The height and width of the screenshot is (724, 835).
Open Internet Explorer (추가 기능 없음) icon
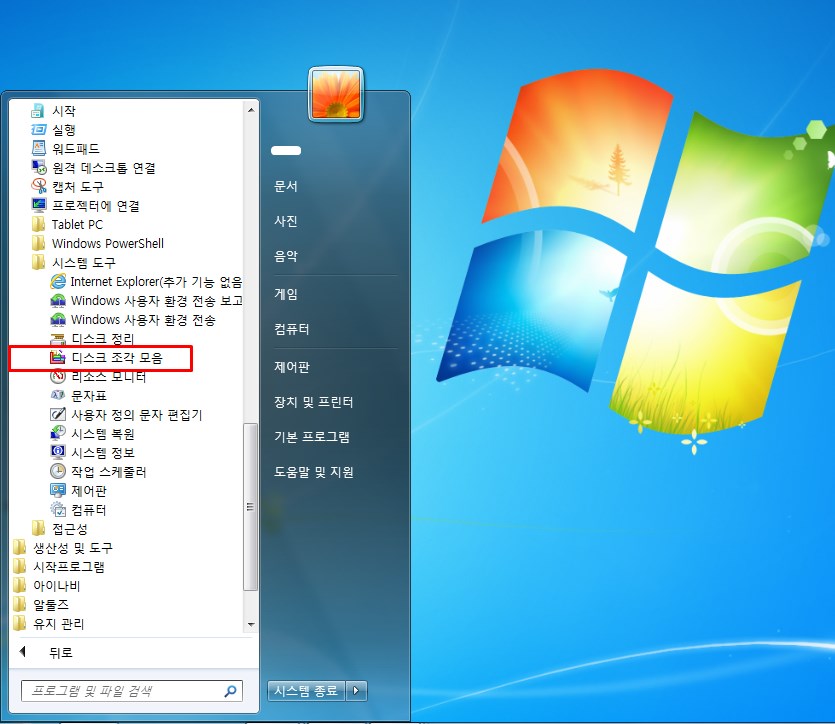[x=58, y=282]
